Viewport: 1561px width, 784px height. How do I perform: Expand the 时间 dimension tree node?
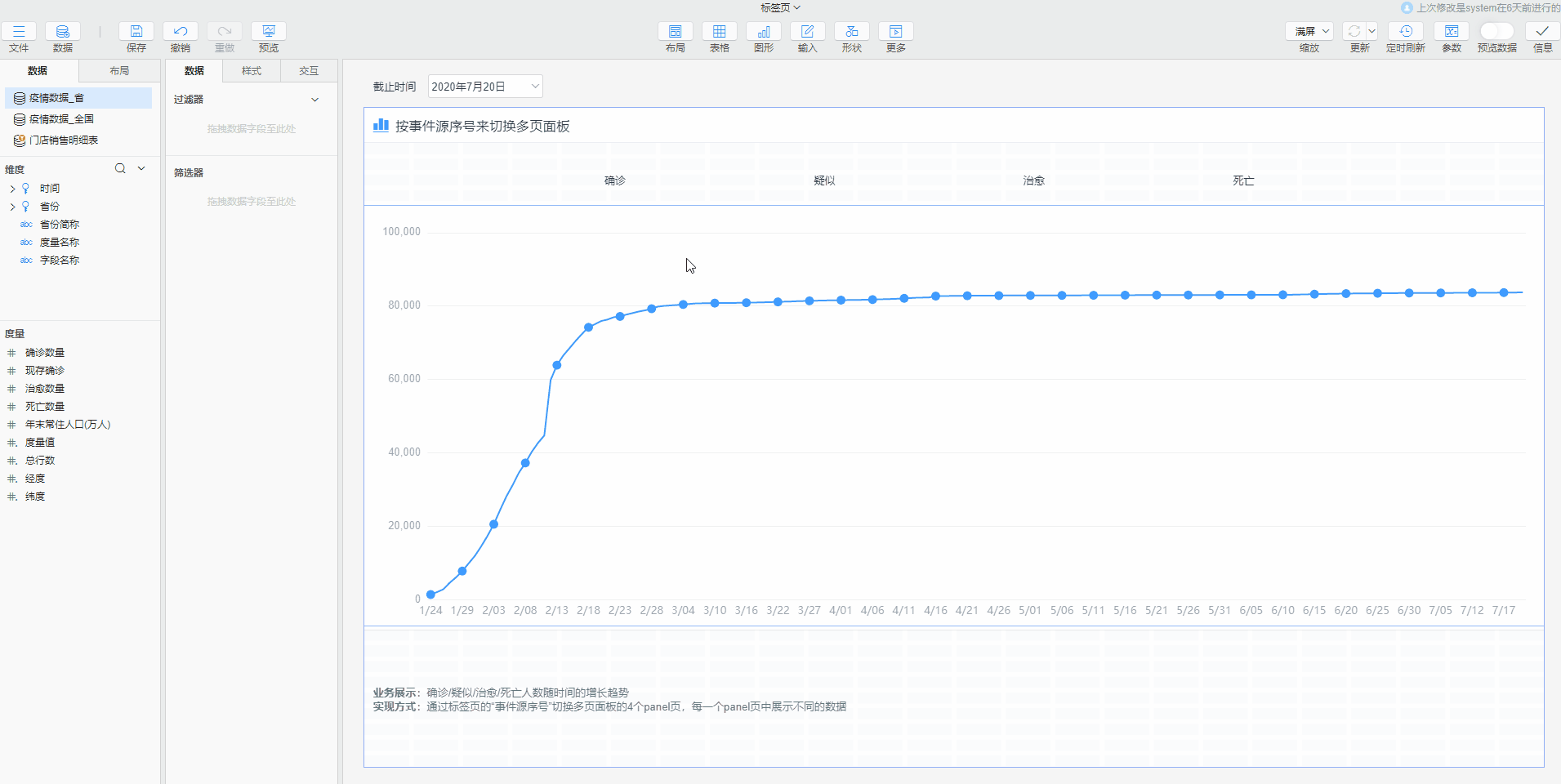(x=12, y=189)
